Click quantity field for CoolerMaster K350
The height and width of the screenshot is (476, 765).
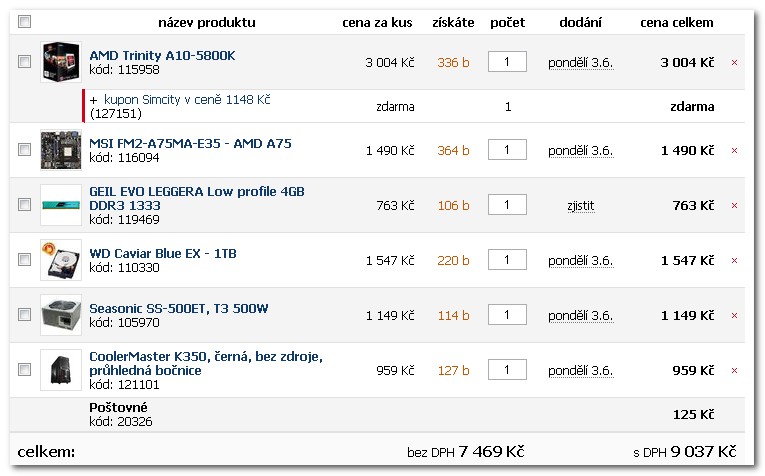click(507, 370)
